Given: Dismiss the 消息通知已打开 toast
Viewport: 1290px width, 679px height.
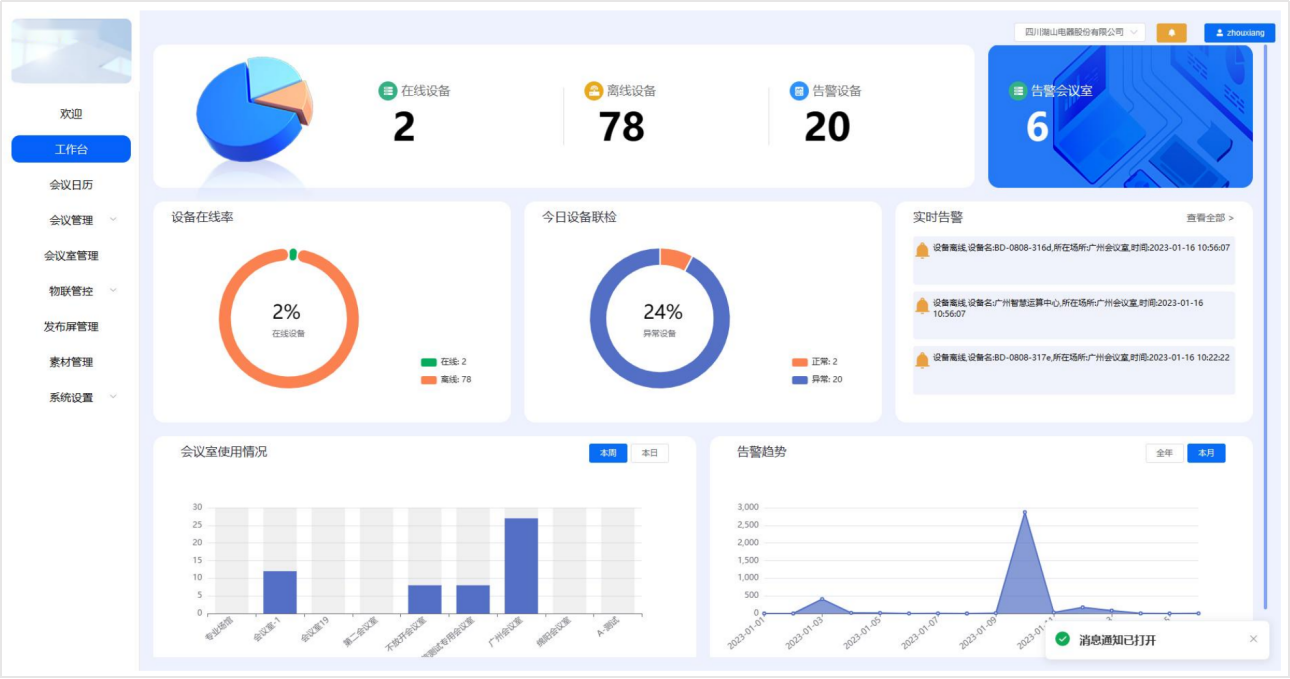Looking at the screenshot, I should [x=1254, y=639].
